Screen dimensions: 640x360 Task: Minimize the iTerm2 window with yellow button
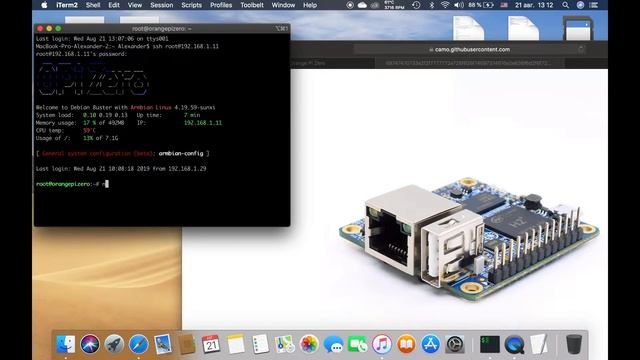49,29
